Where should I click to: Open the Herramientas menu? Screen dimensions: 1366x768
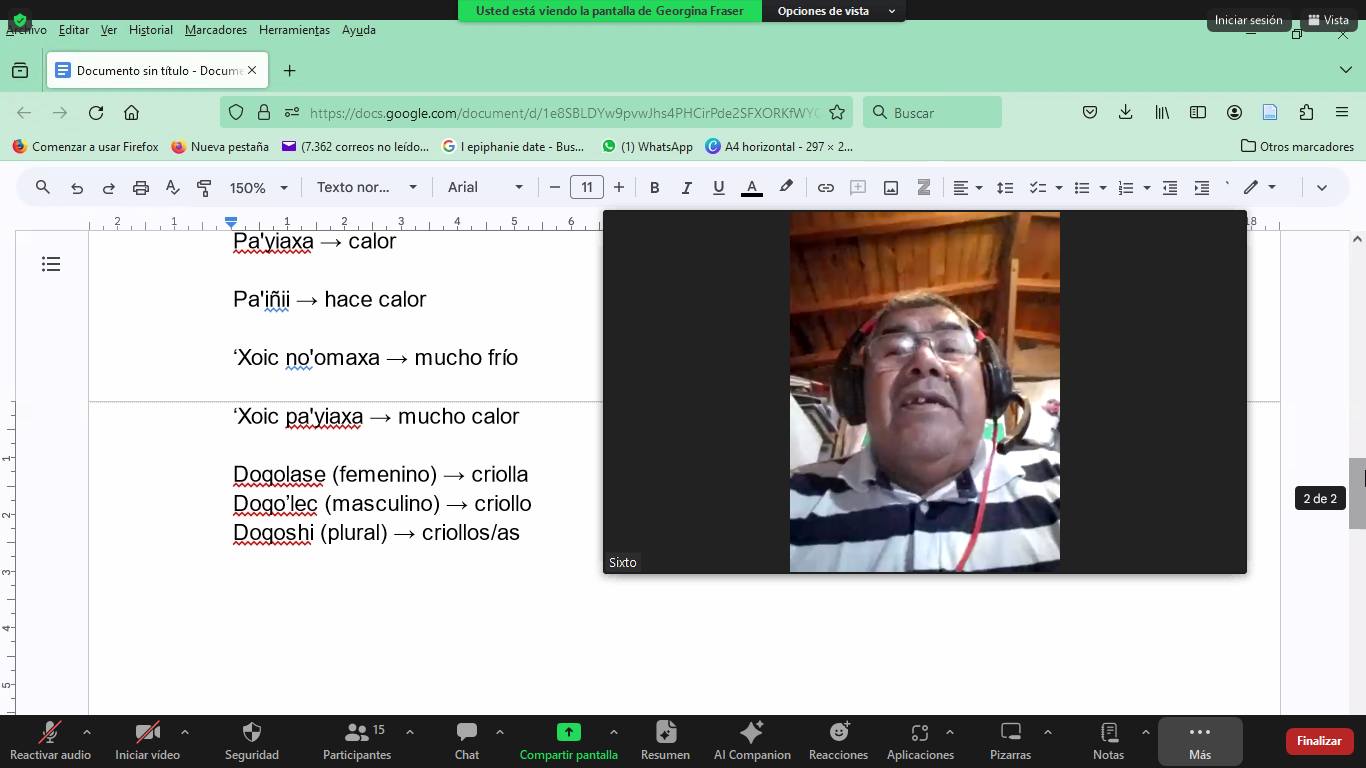tap(294, 30)
